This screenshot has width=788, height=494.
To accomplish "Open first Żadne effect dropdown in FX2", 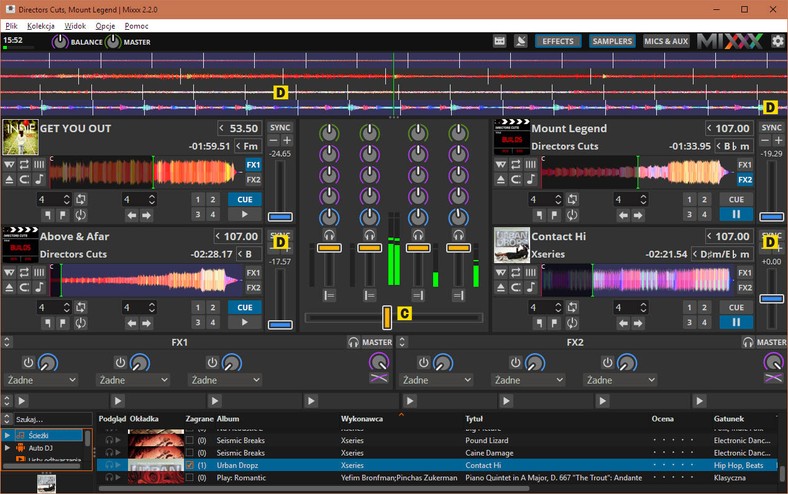I will point(436,380).
